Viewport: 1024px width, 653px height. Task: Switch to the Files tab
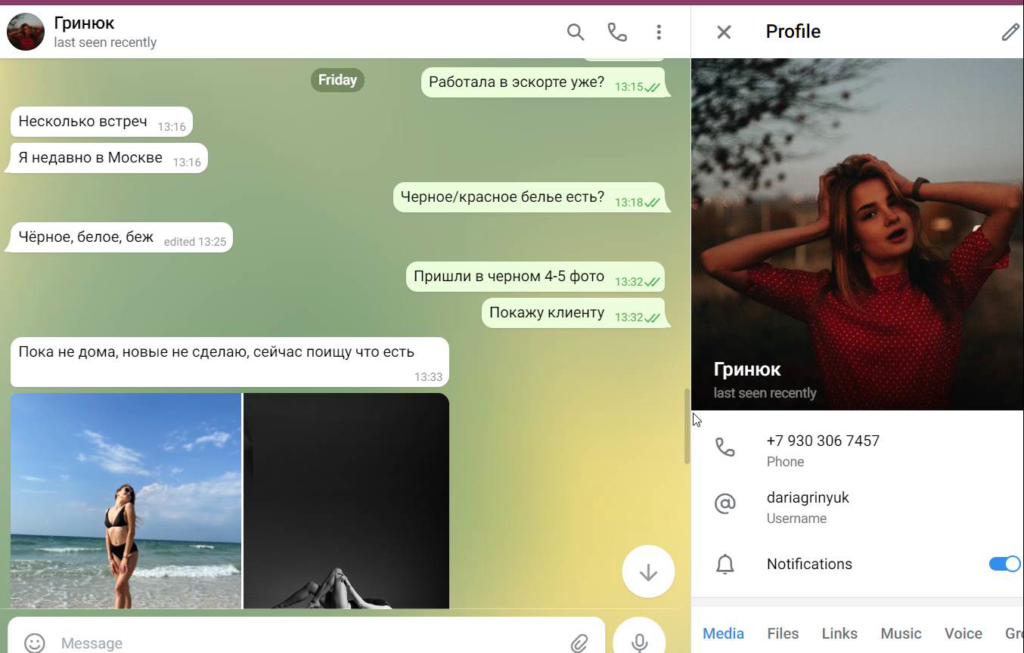pos(782,633)
